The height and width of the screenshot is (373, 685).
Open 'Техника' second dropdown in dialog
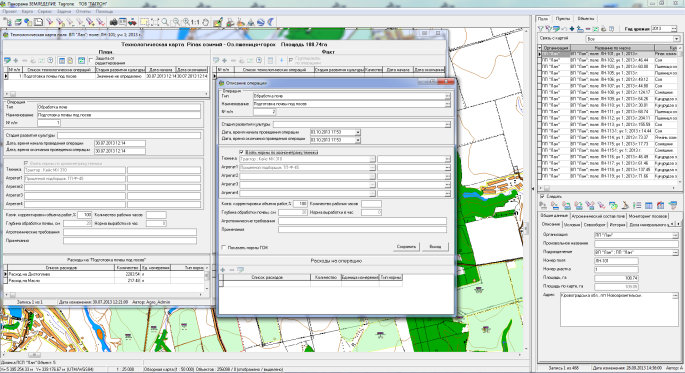coord(447,159)
